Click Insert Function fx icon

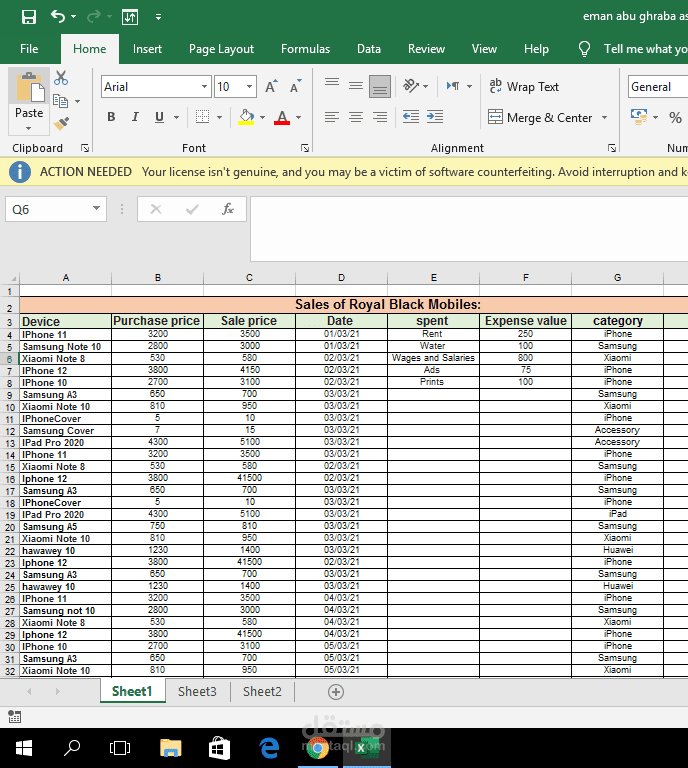(x=228, y=209)
